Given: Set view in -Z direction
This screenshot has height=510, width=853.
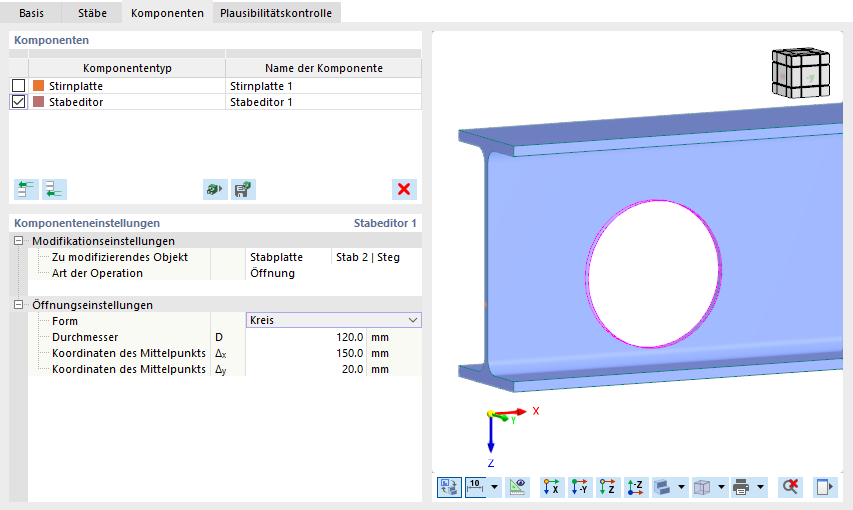Looking at the screenshot, I should point(635,487).
